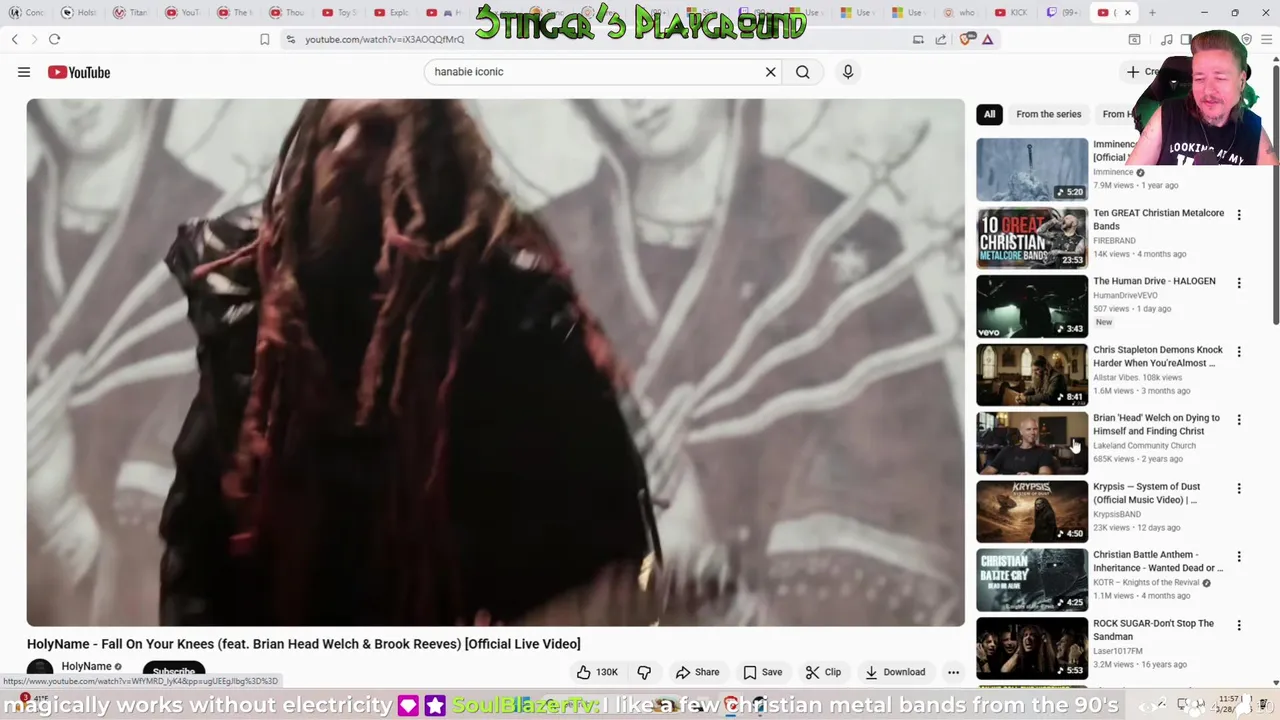
Task: Open Chris Stapleton Demons Knock Harder title
Action: pos(1157,356)
